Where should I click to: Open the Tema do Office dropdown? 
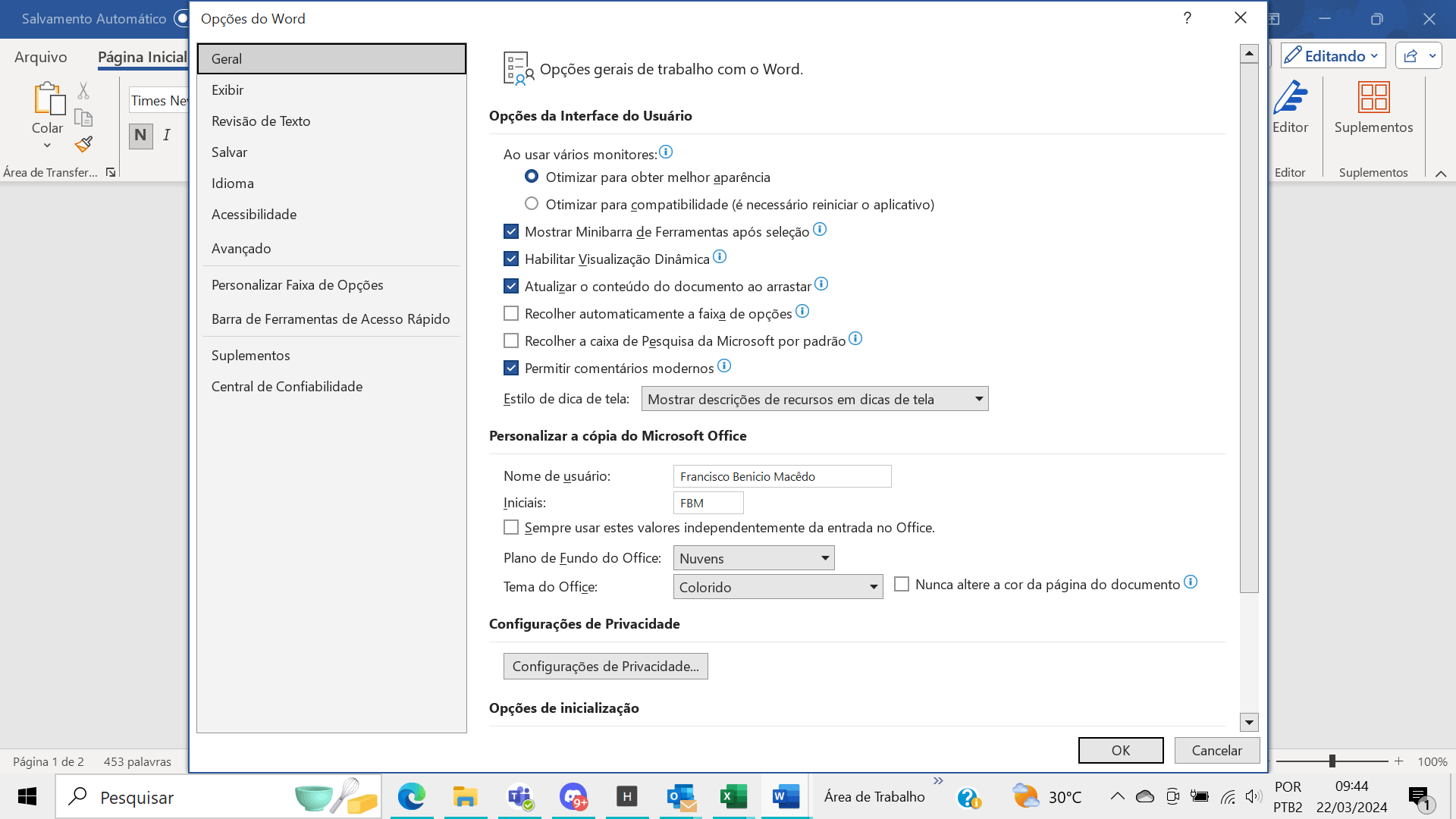[x=873, y=587]
